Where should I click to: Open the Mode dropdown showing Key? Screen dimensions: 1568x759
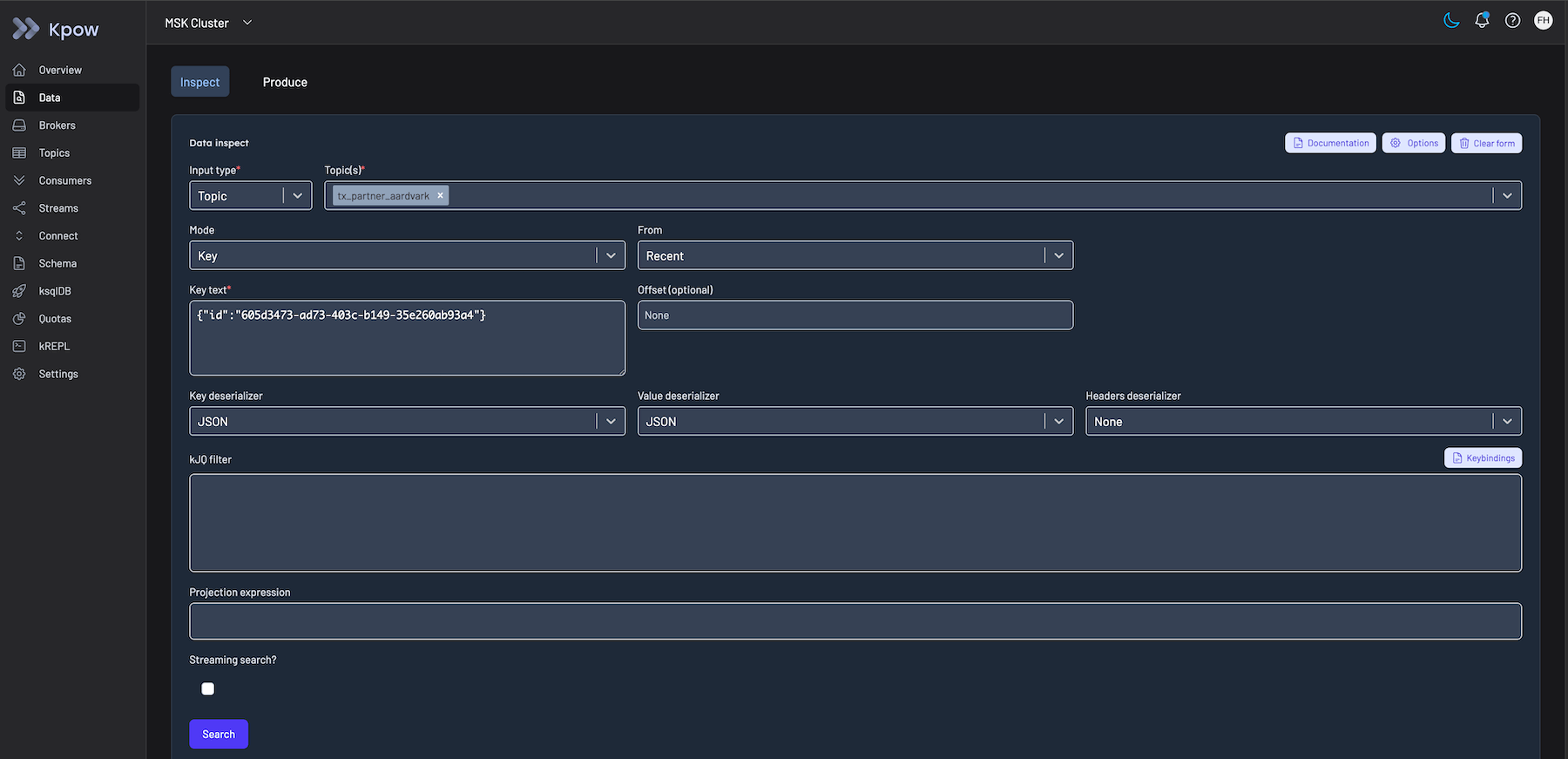(407, 255)
